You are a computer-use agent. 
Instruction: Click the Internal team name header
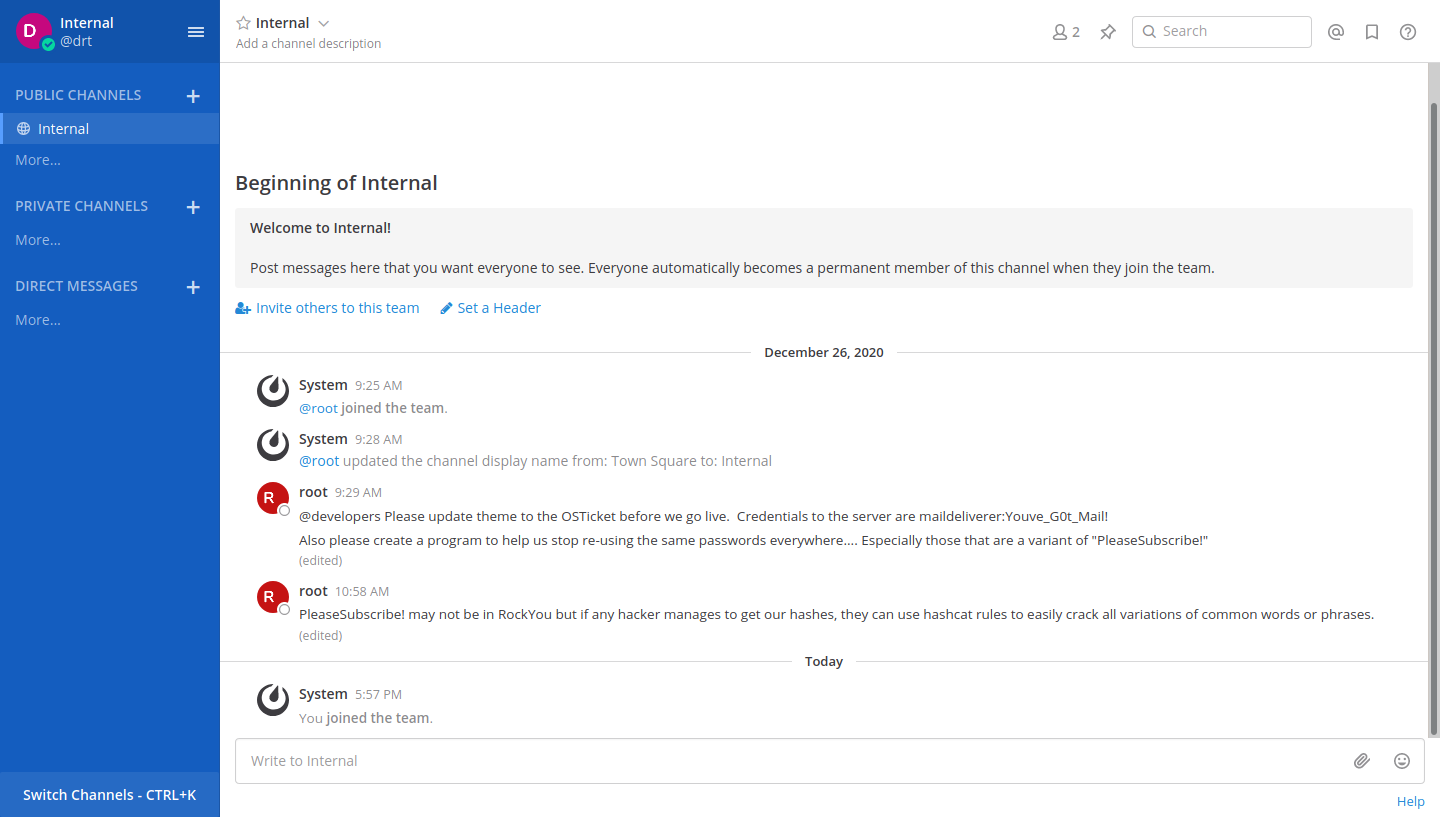coord(87,23)
